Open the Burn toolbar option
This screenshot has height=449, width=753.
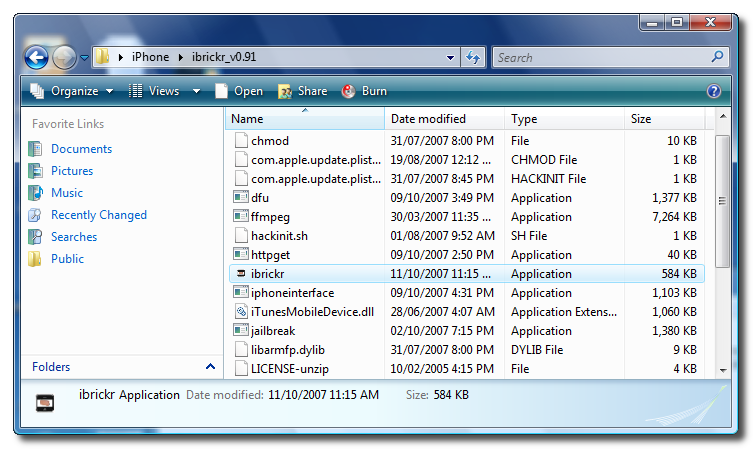click(x=364, y=91)
